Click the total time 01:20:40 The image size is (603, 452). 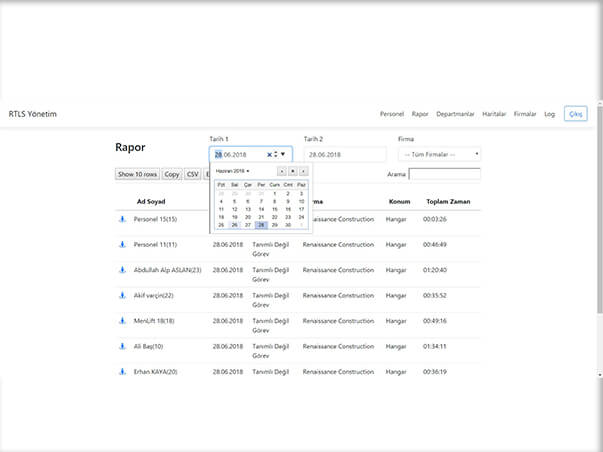click(435, 270)
